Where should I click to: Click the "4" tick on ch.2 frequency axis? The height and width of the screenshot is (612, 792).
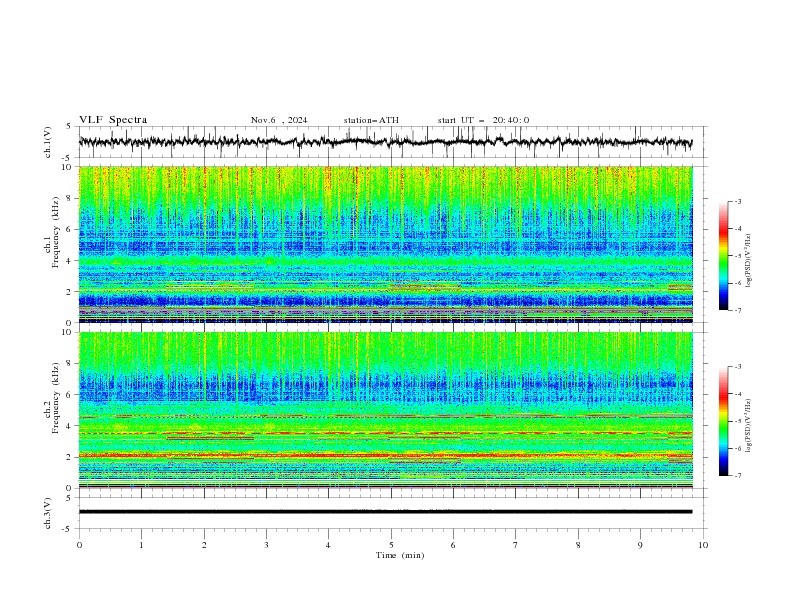tap(71, 426)
